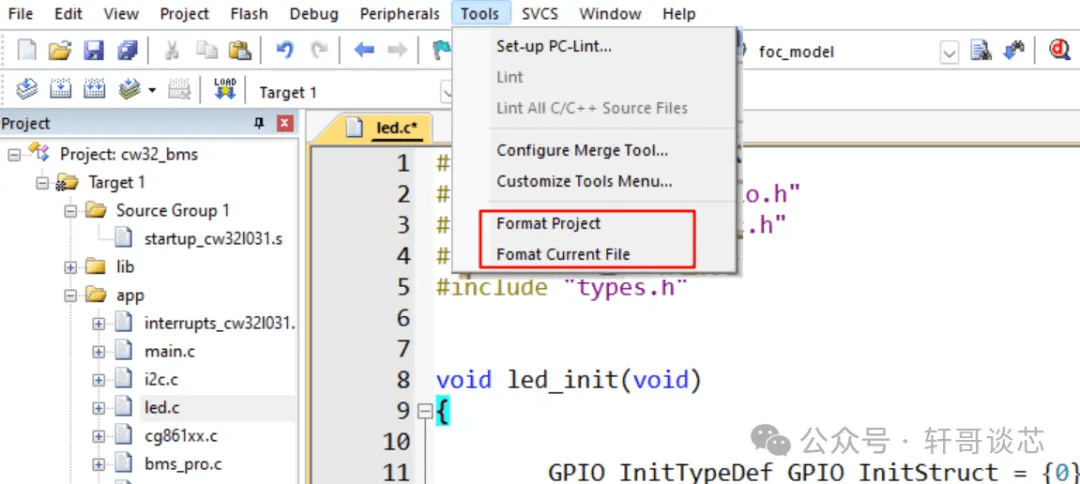Click the LOAD download-to-flash icon
Image resolution: width=1080 pixels, height=484 pixels.
(x=225, y=90)
